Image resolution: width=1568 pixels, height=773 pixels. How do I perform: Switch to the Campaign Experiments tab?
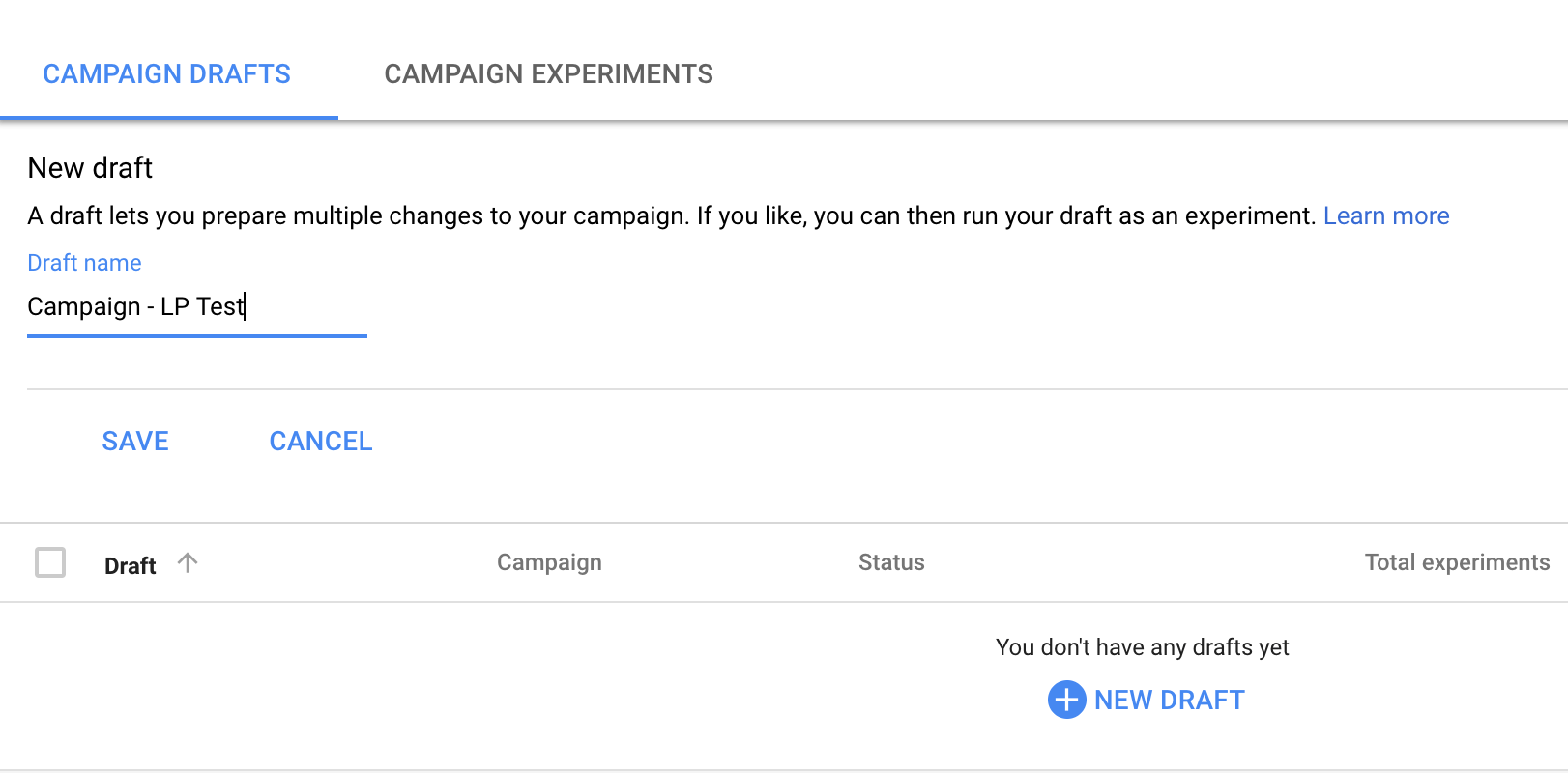tap(548, 73)
